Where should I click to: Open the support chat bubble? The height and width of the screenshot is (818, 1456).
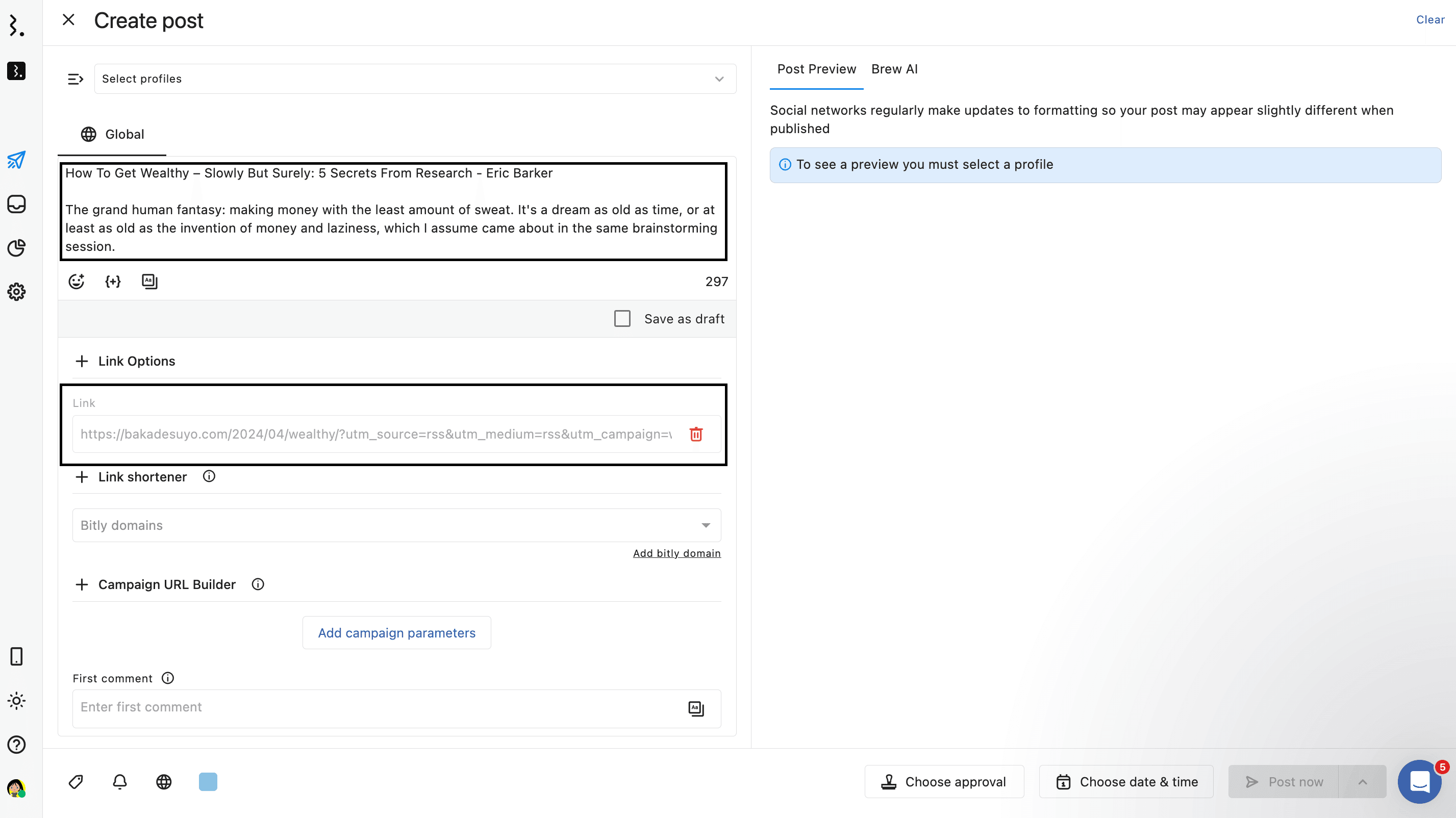(1419, 782)
